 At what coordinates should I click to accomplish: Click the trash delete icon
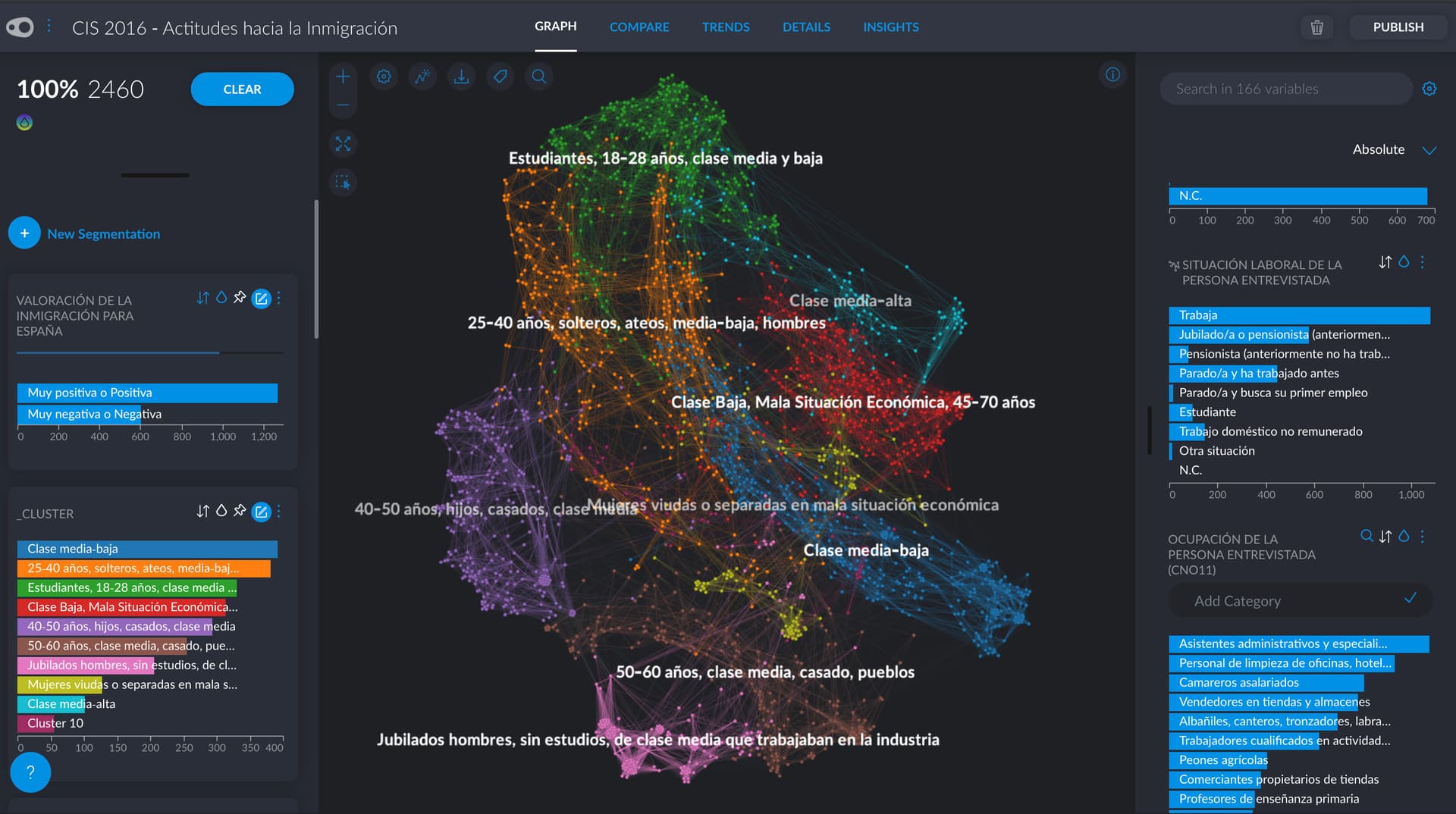(x=1316, y=27)
